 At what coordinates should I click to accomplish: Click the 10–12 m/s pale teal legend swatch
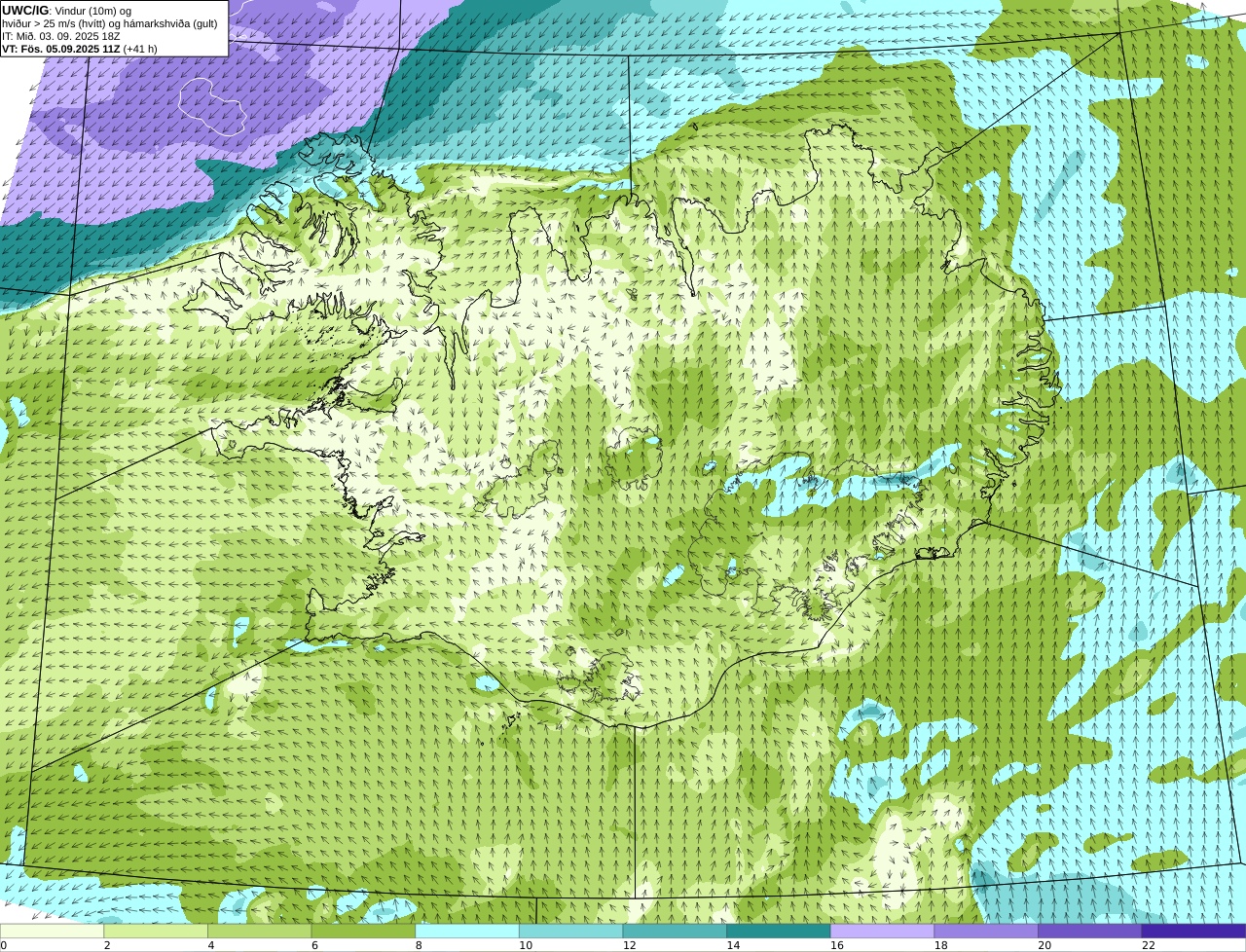click(x=571, y=932)
